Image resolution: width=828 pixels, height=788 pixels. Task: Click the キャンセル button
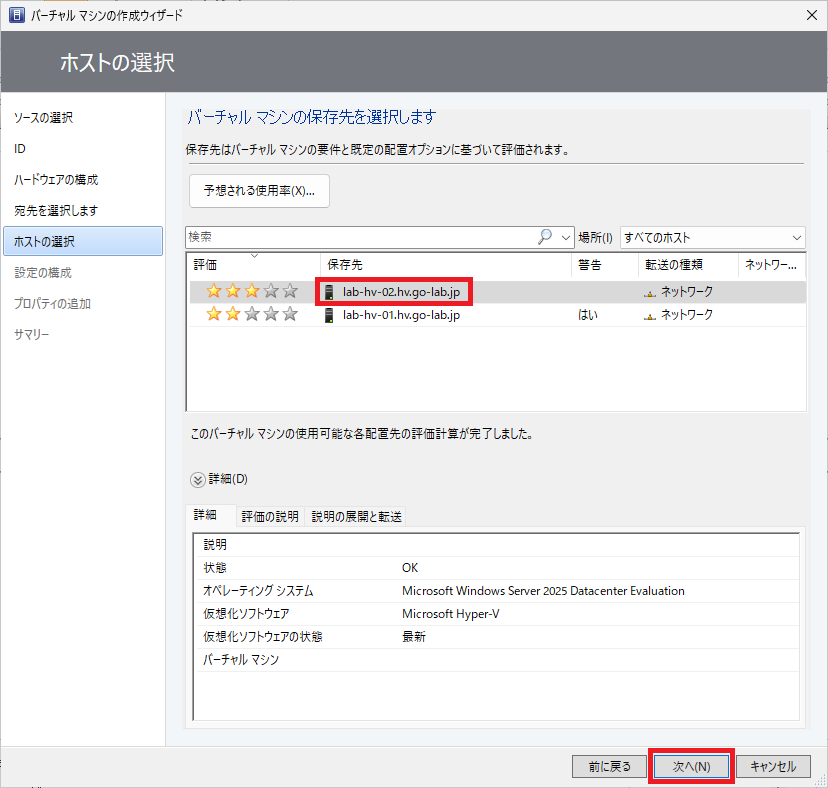[773, 766]
